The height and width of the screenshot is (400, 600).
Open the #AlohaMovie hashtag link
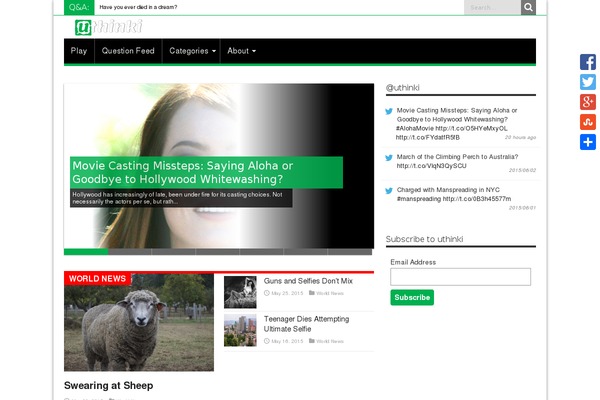coord(415,128)
